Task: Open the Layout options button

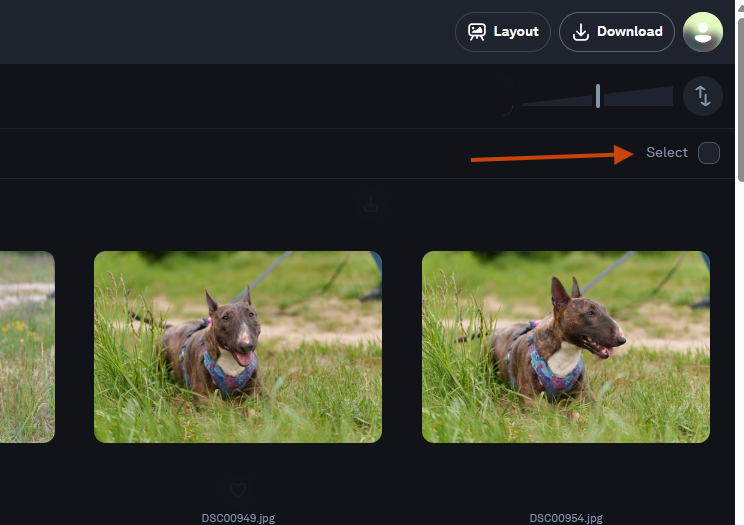Action: 503,32
